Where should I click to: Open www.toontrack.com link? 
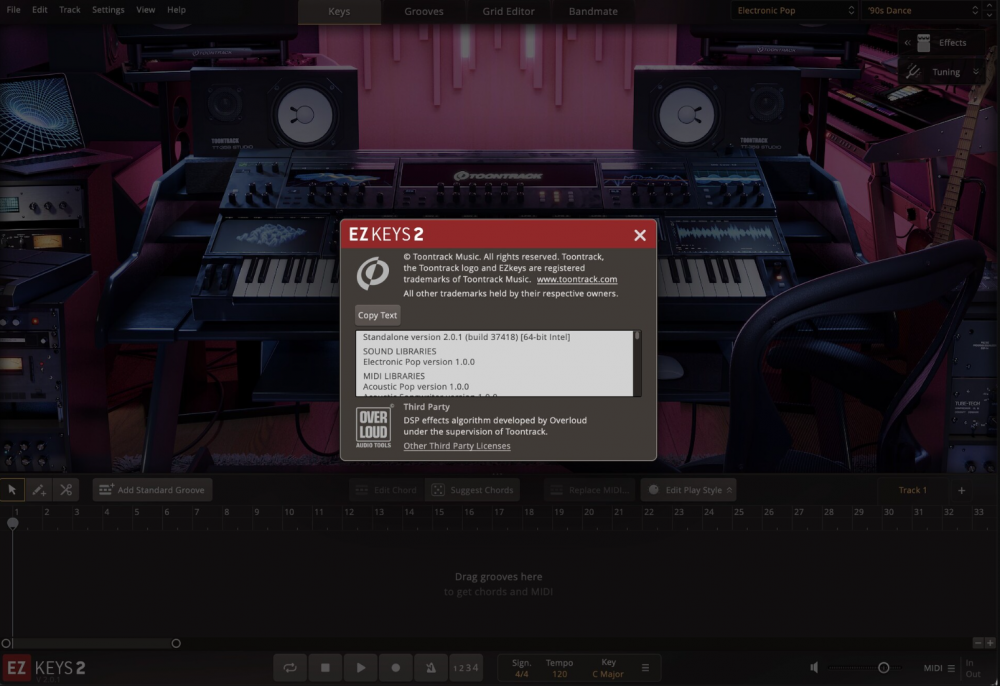coord(577,279)
